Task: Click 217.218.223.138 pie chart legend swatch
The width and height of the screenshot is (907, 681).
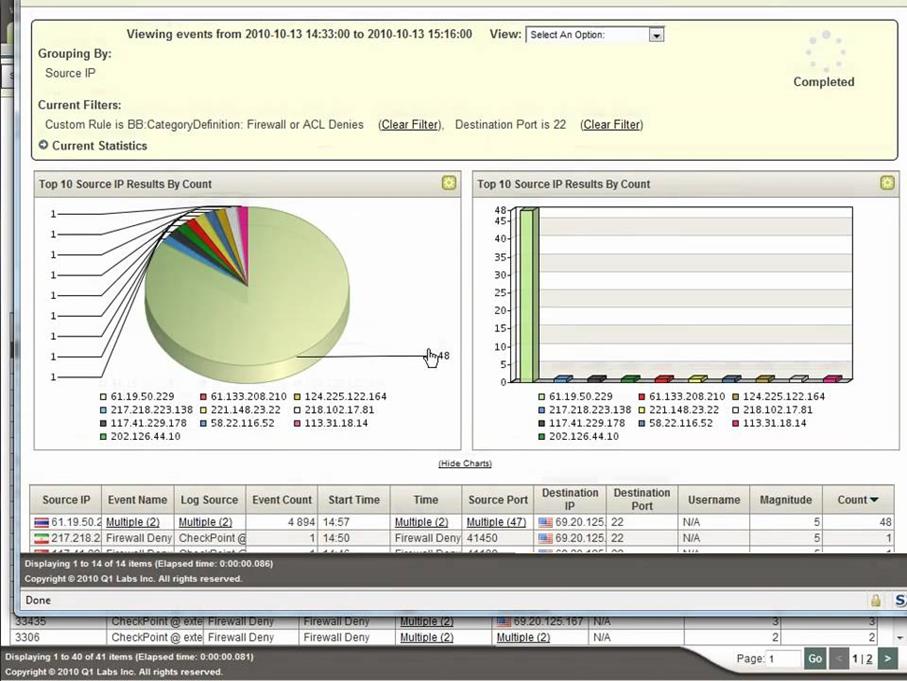Action: click(x=103, y=410)
